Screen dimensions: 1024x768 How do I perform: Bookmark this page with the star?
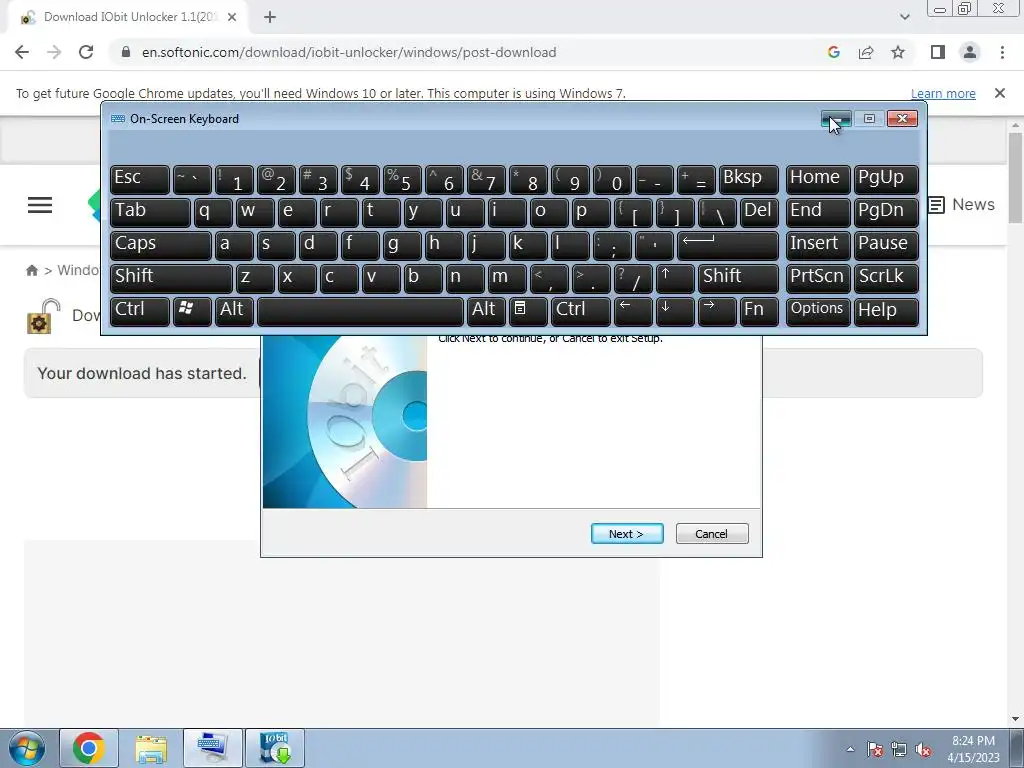click(x=898, y=52)
